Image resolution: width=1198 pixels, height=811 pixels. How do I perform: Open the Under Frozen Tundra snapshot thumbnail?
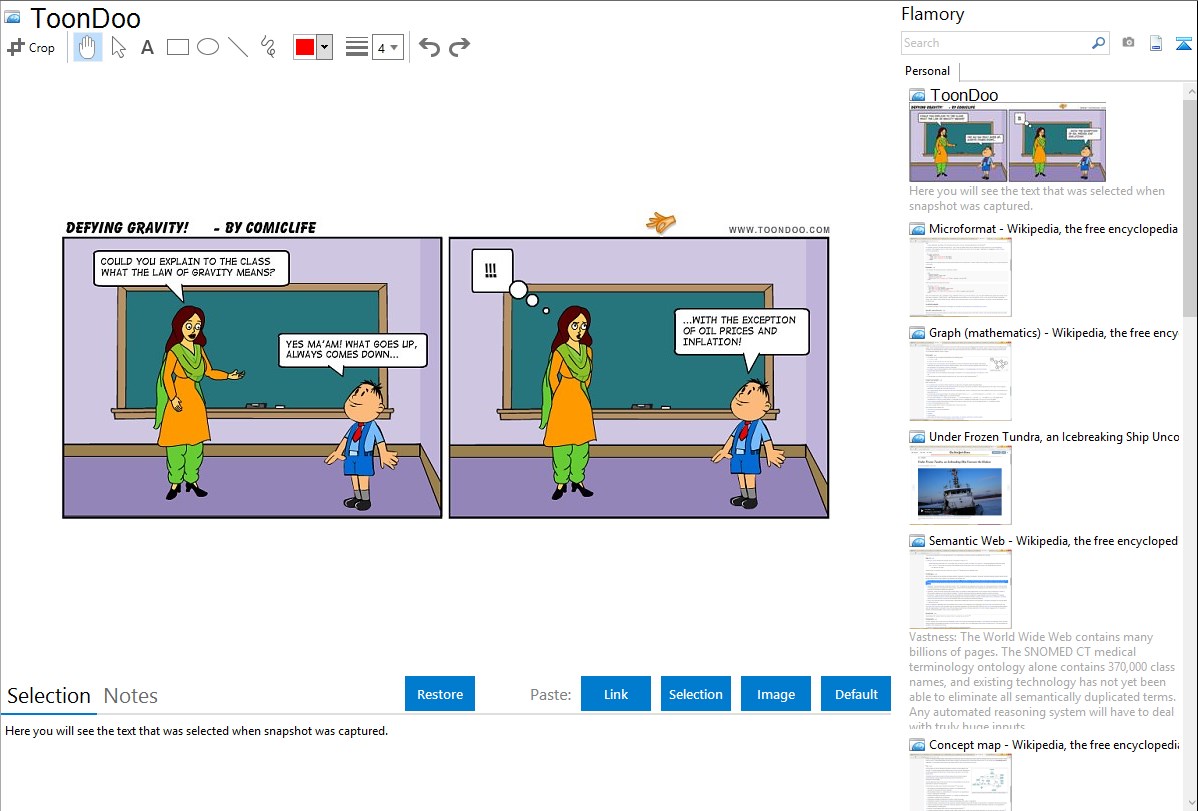960,485
